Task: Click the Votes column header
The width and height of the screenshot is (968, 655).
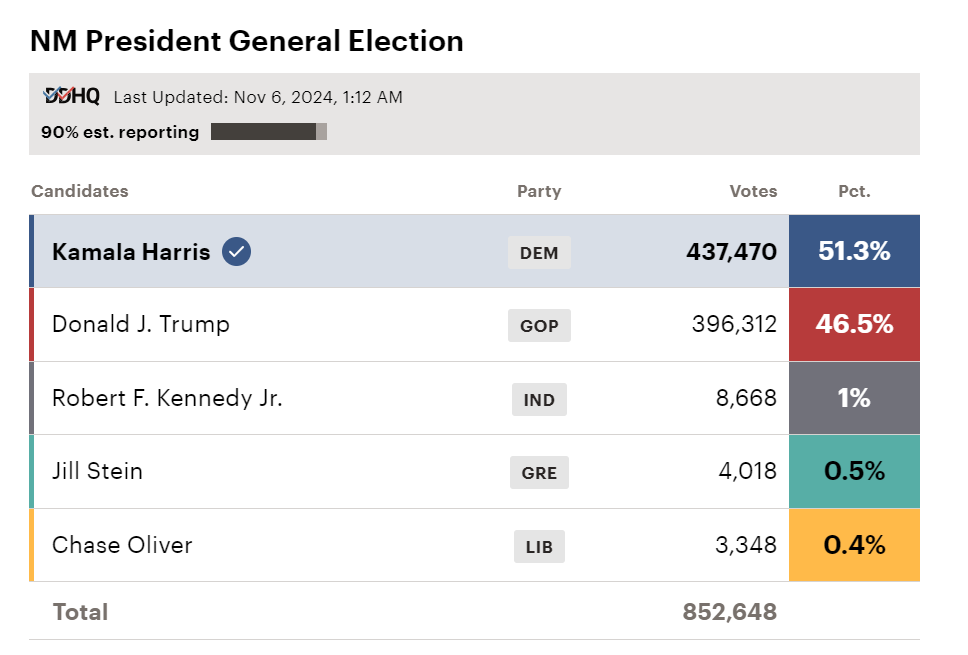Action: point(753,191)
